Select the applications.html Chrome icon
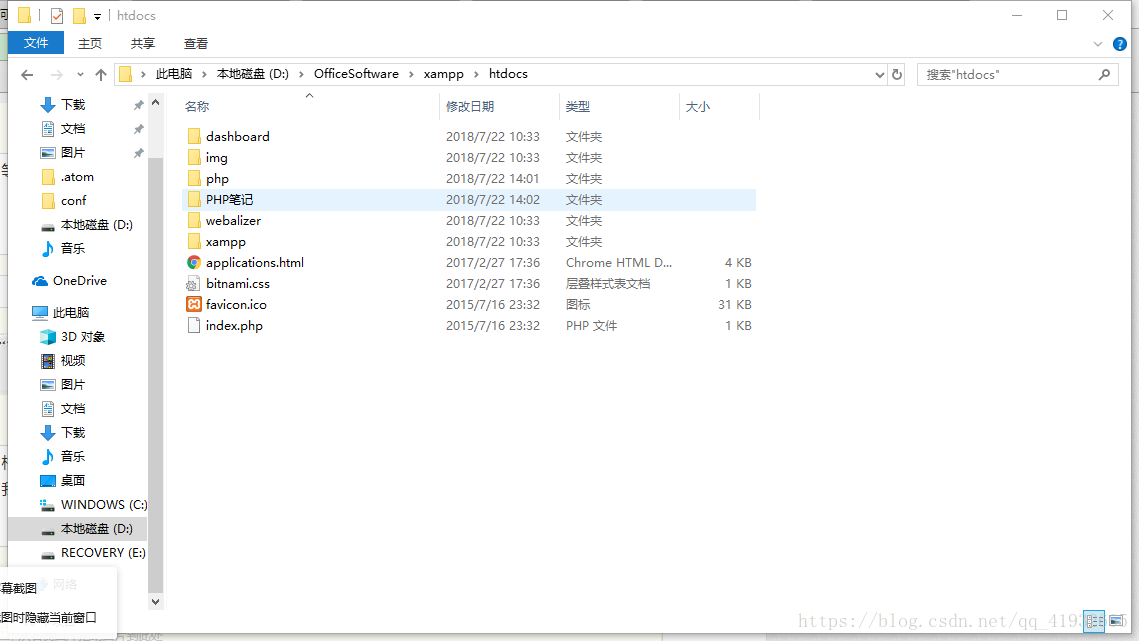 tap(194, 262)
